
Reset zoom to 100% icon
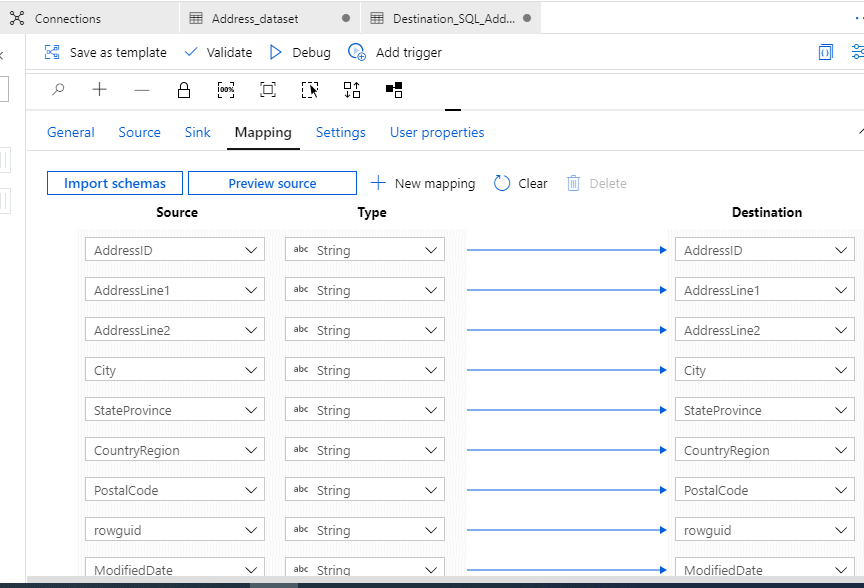click(x=226, y=90)
